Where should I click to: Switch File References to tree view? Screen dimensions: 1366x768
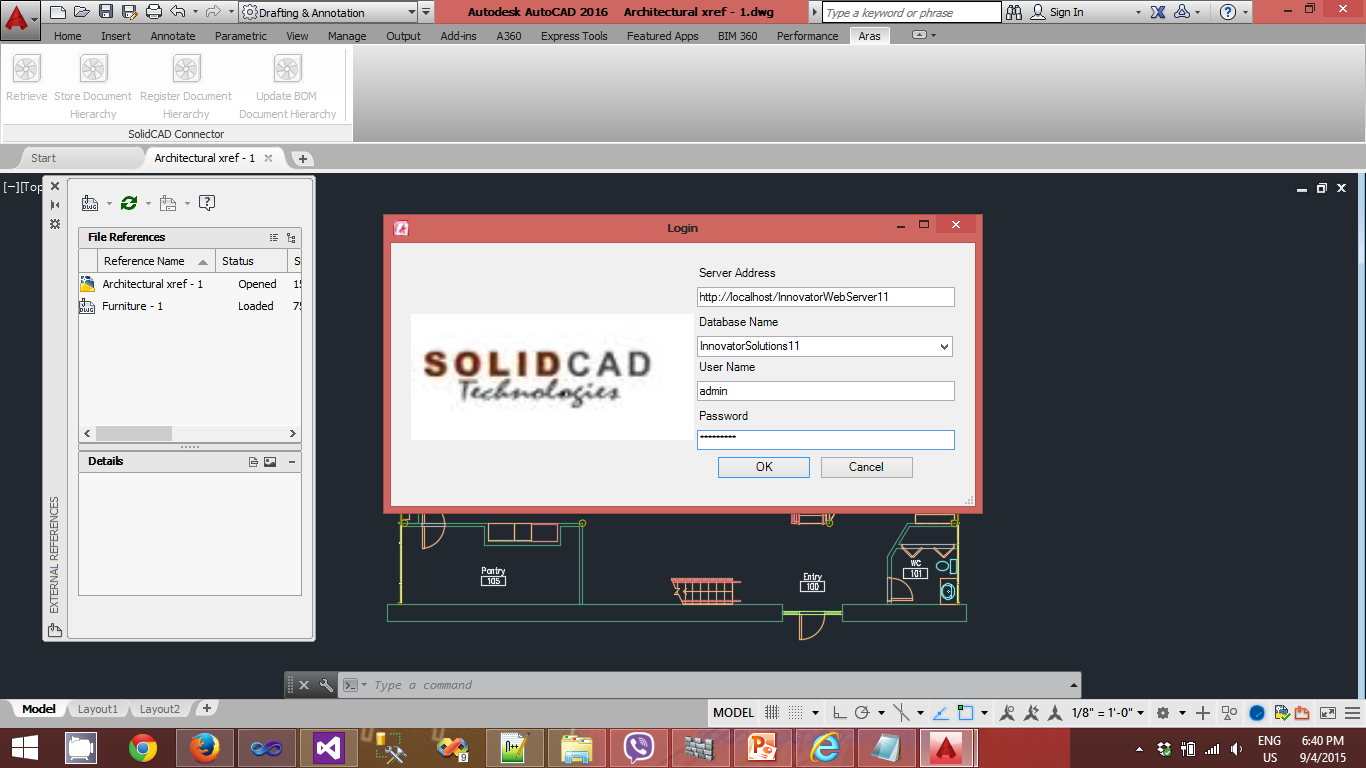pyautogui.click(x=291, y=238)
